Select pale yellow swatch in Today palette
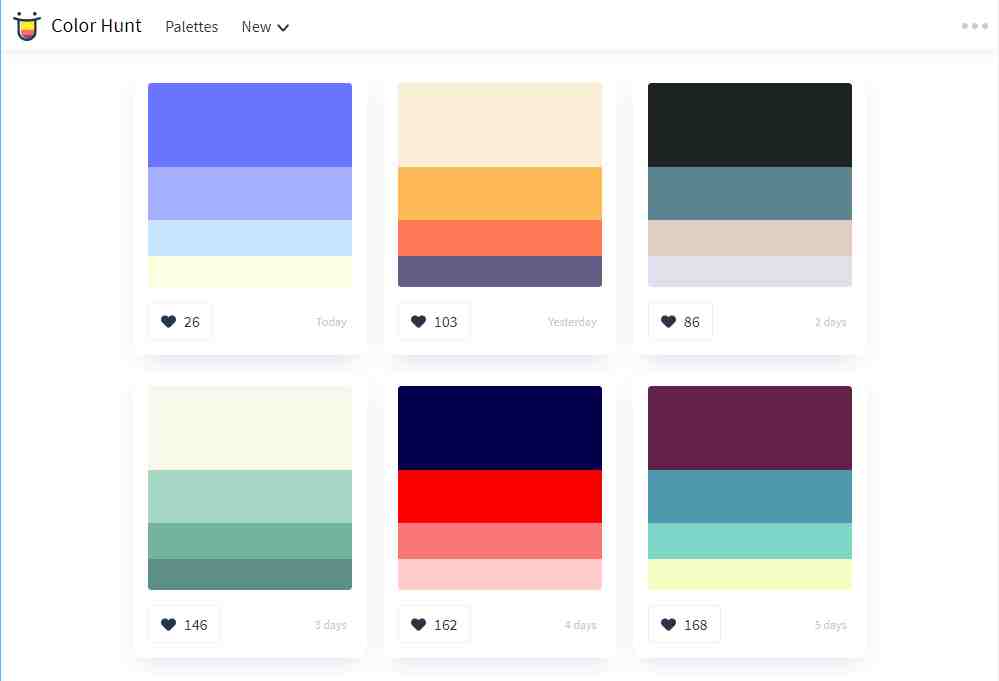999x681 pixels. point(250,271)
